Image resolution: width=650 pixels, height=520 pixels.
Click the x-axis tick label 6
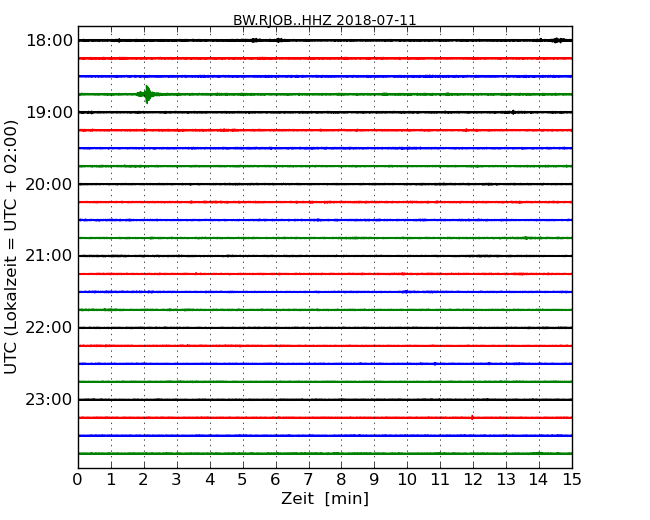(x=275, y=479)
